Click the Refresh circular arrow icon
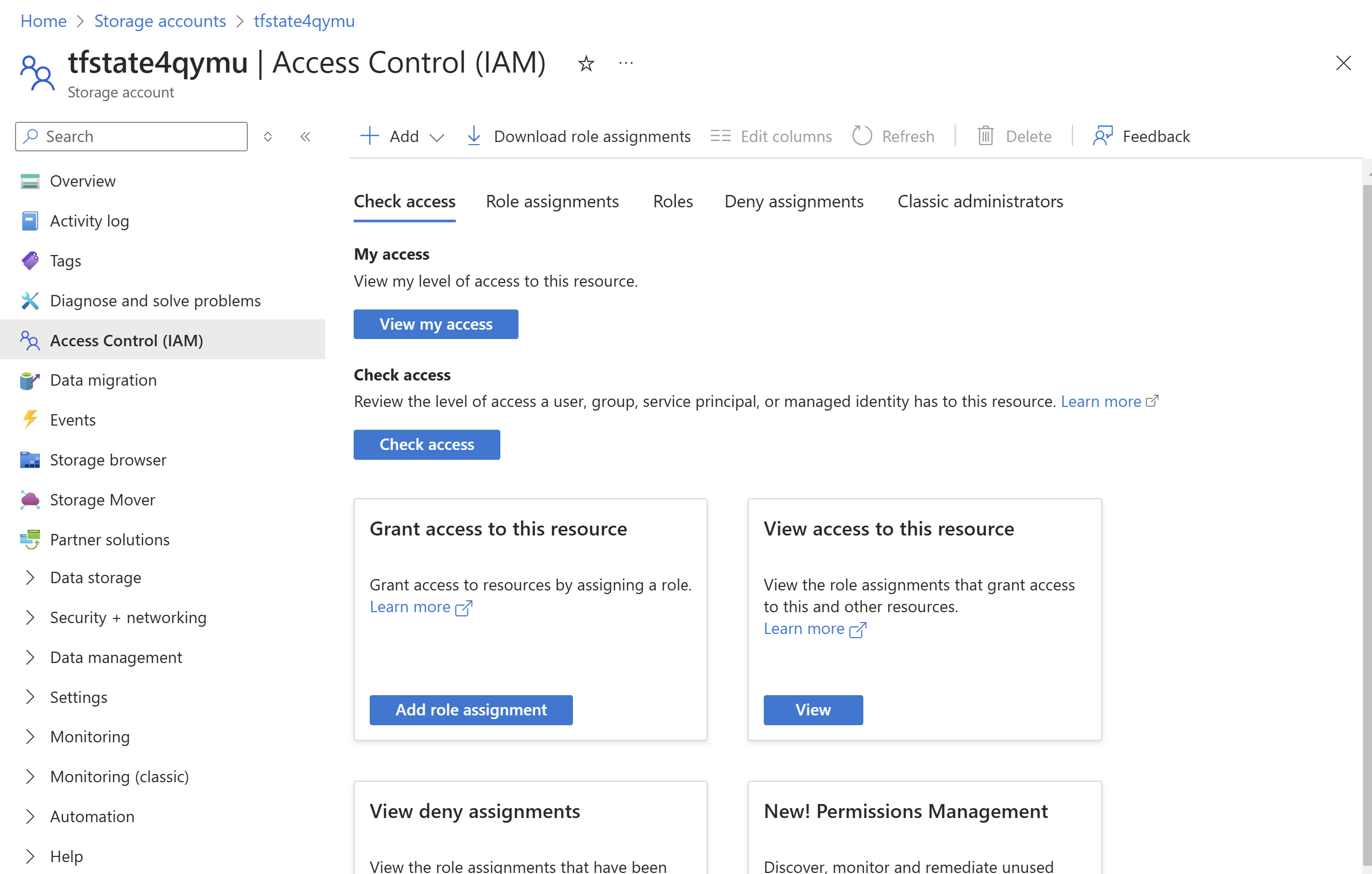This screenshot has width=1372, height=874. pos(862,136)
